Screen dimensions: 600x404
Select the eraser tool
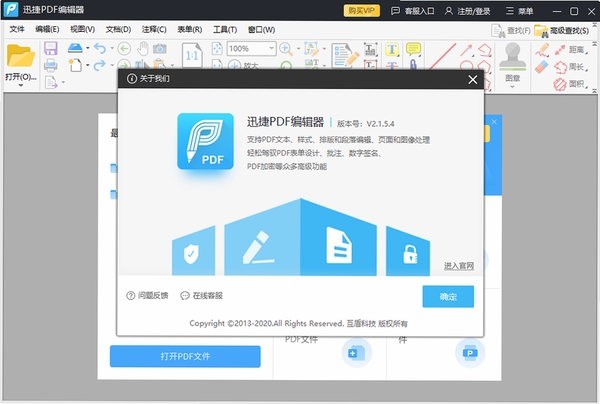click(x=541, y=67)
